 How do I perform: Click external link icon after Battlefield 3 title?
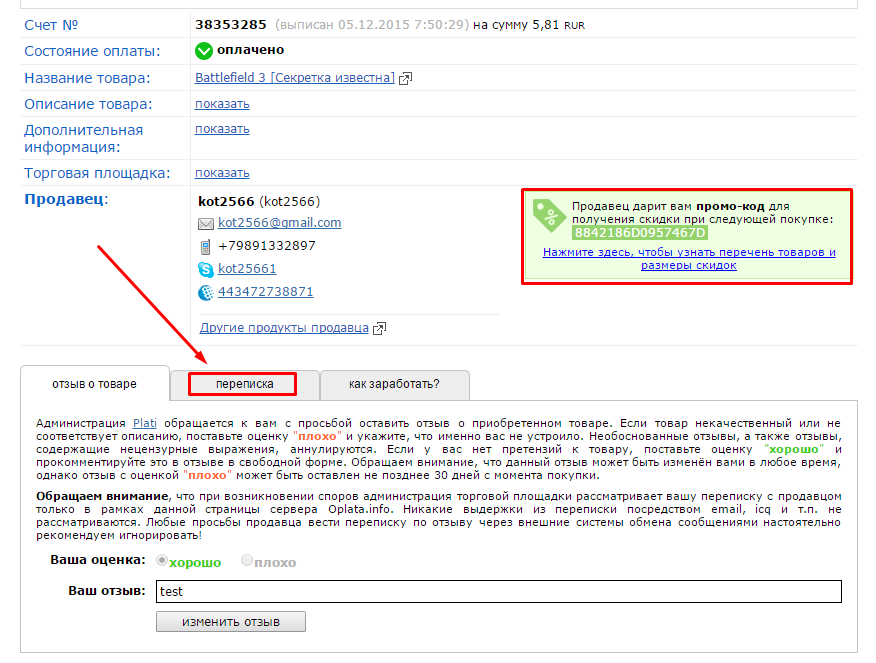(406, 78)
